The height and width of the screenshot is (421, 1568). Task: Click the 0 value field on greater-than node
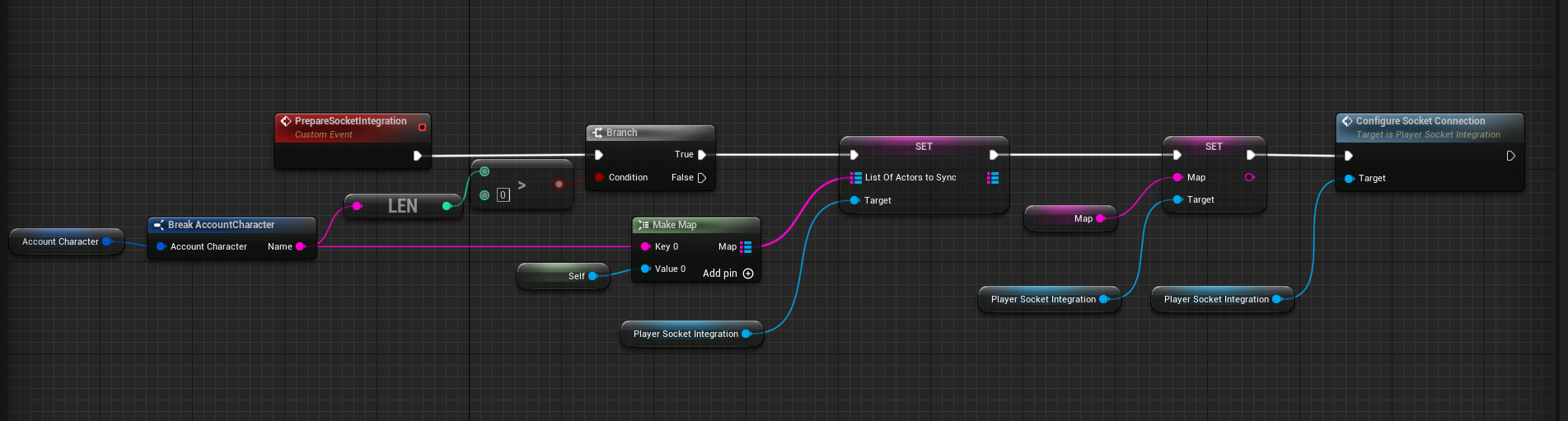(503, 195)
